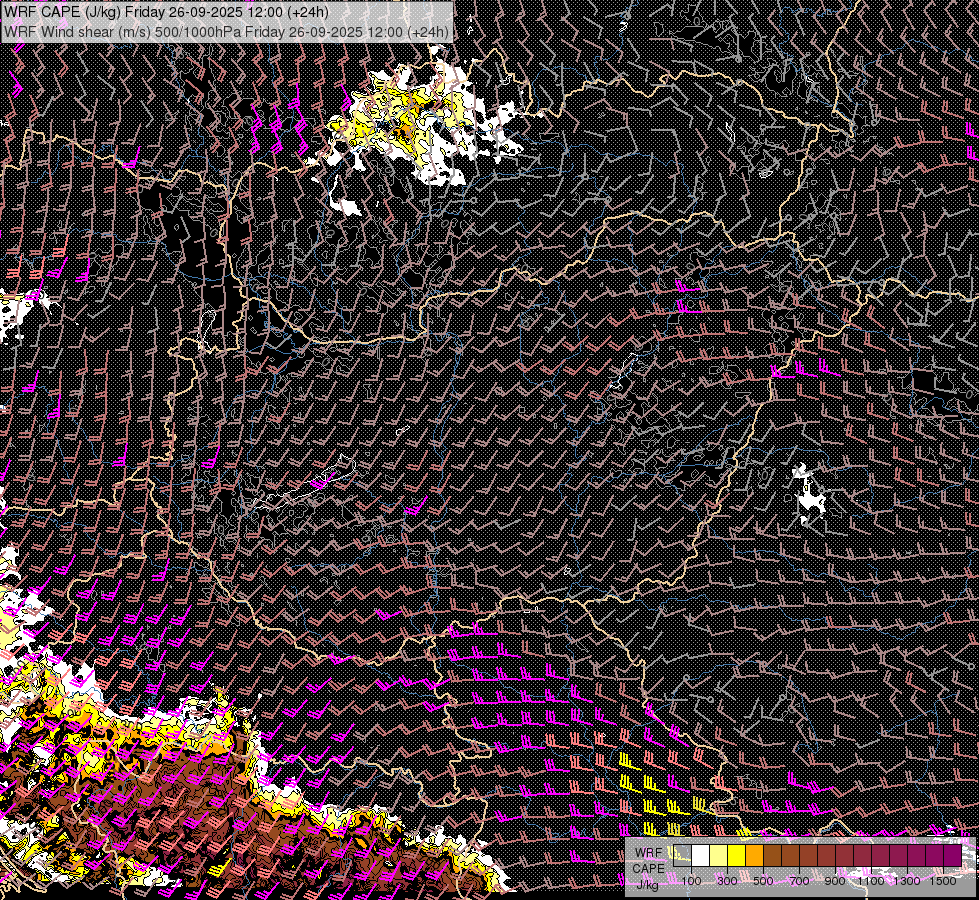Click the white swatch in CAPE legend
Viewport: 979px width, 900px height.
[x=700, y=855]
